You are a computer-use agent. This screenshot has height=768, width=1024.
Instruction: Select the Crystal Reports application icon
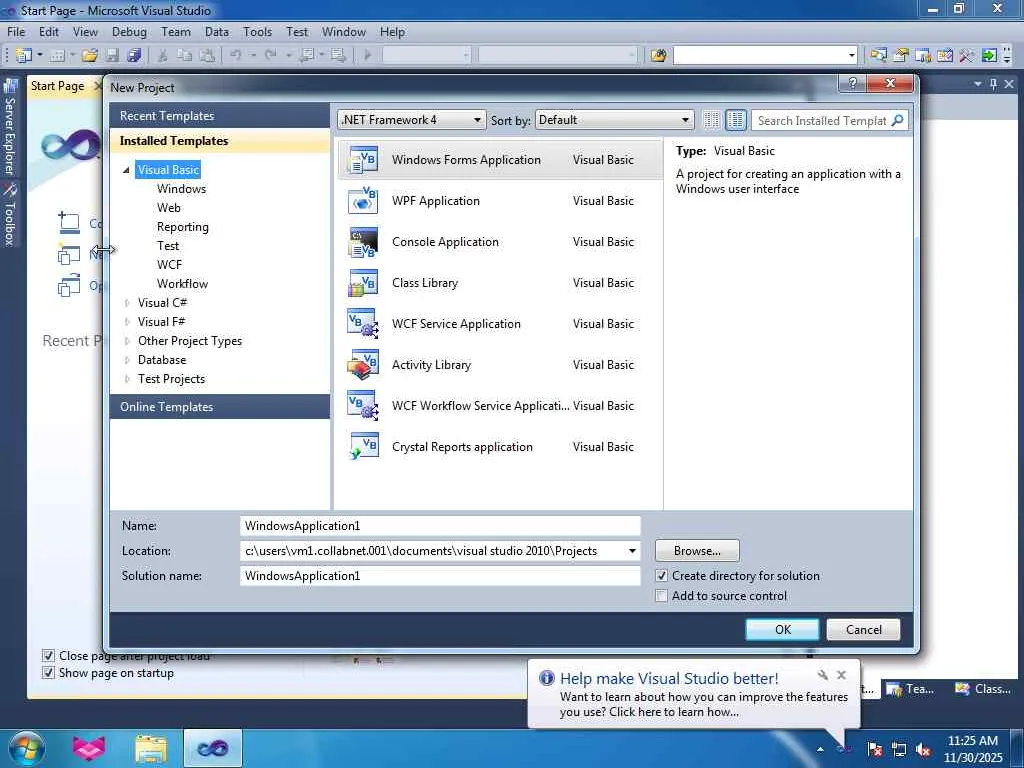coord(363,447)
